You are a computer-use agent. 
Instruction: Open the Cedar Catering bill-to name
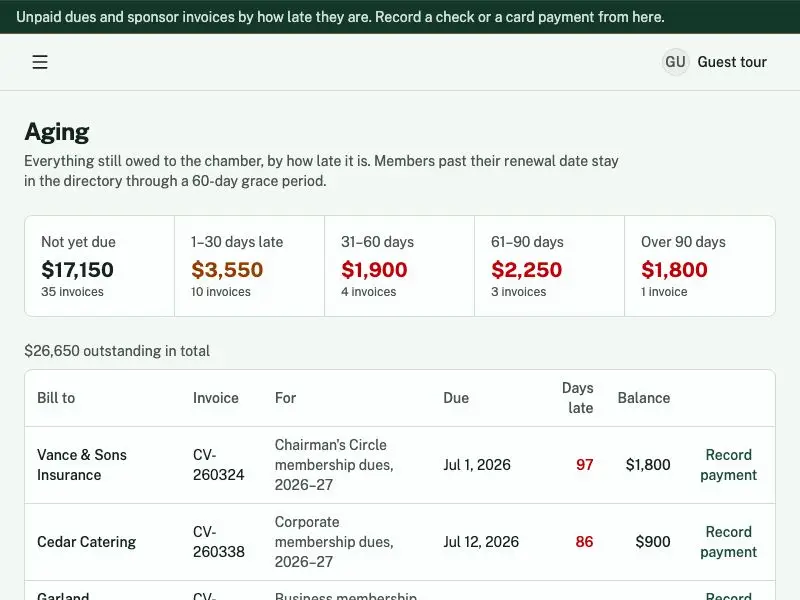tap(87, 542)
